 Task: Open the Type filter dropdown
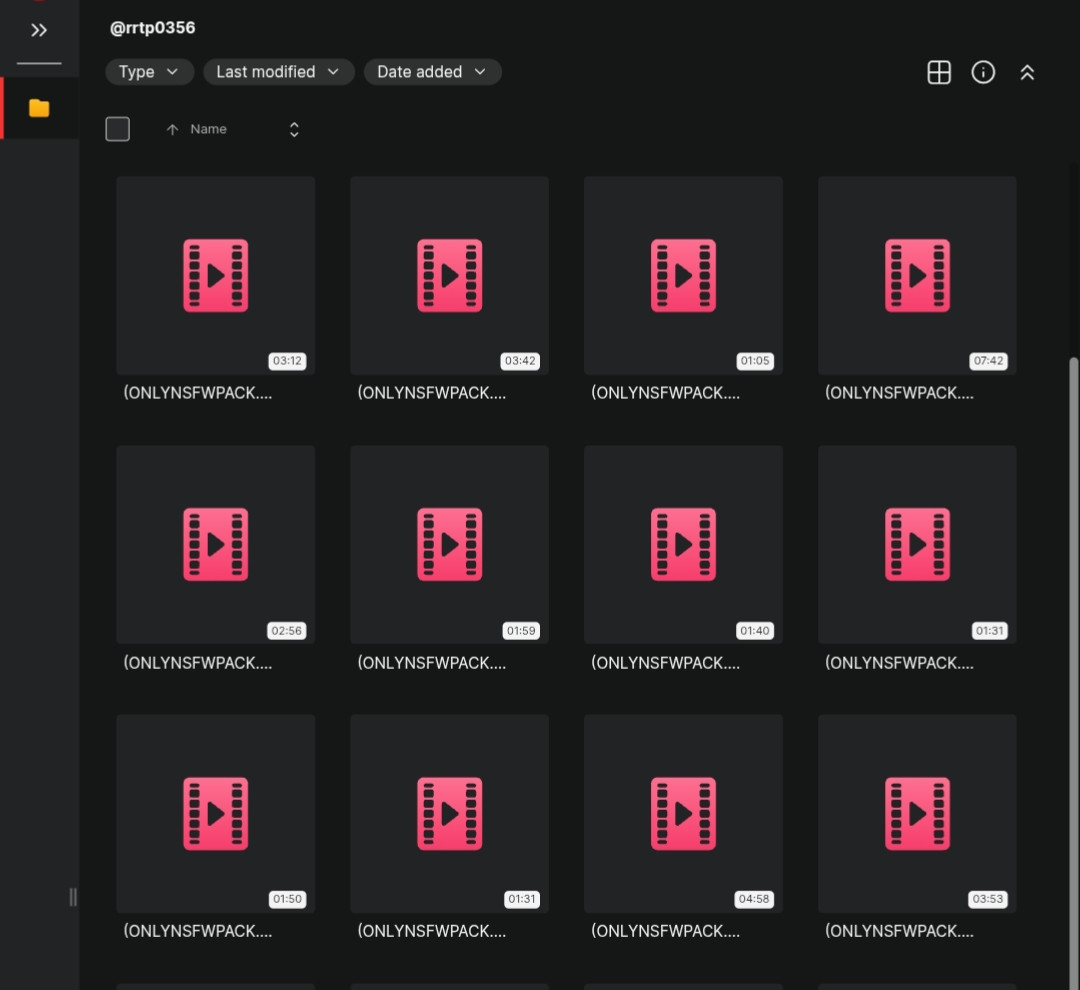[149, 72]
